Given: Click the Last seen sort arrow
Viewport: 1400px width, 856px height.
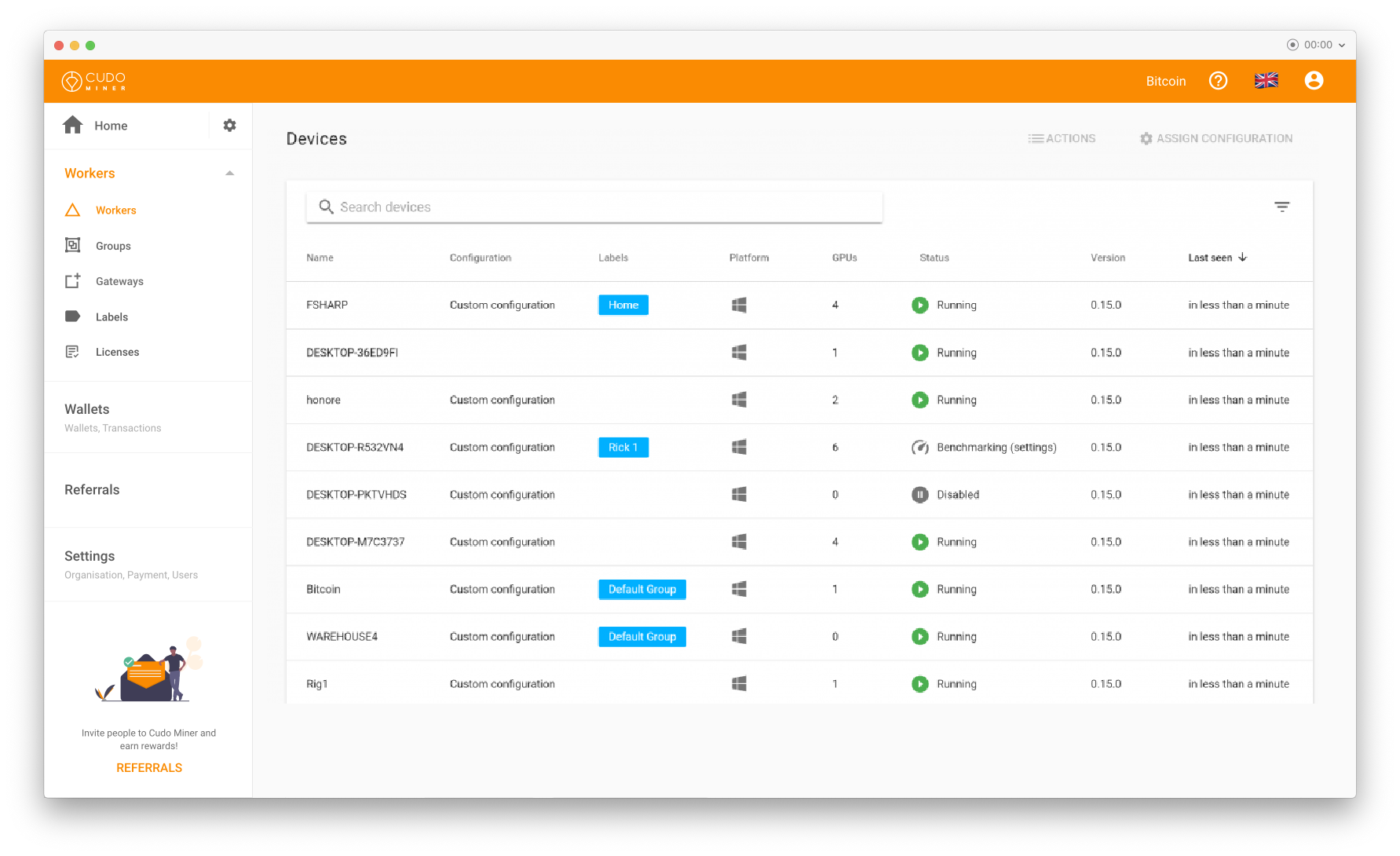Looking at the screenshot, I should [x=1243, y=257].
